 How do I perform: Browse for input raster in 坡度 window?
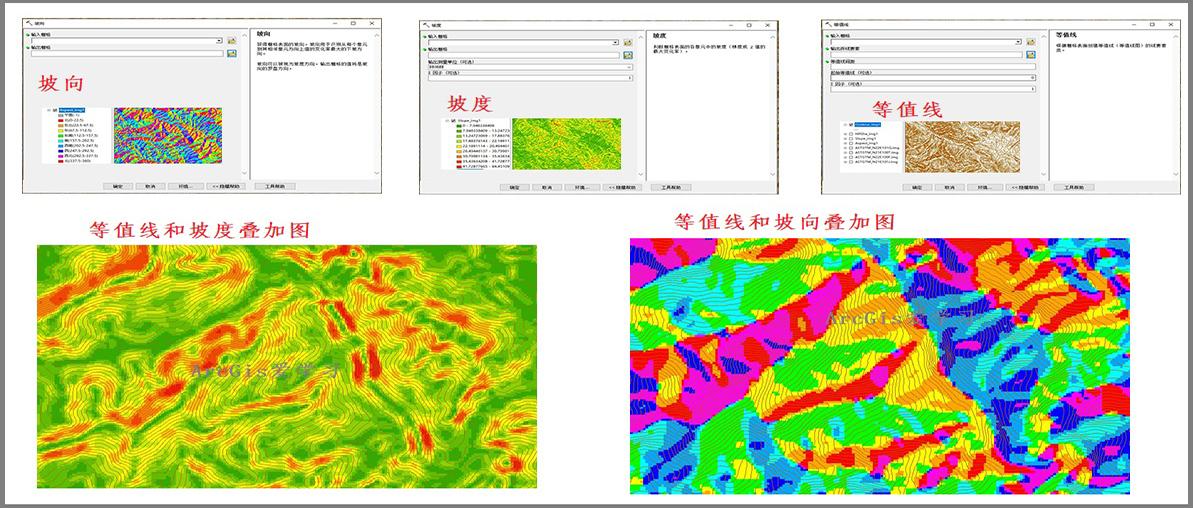(x=627, y=43)
